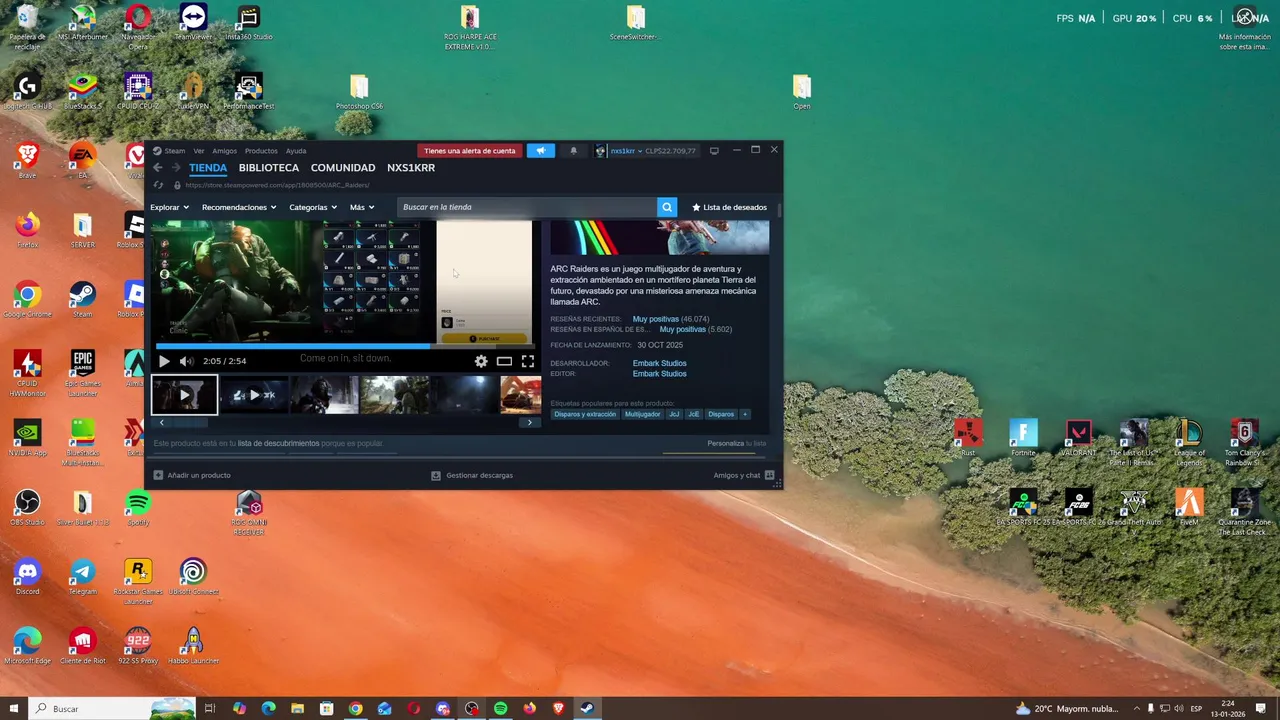
Task: Type in Buscar en la tienda field
Action: coord(527,207)
